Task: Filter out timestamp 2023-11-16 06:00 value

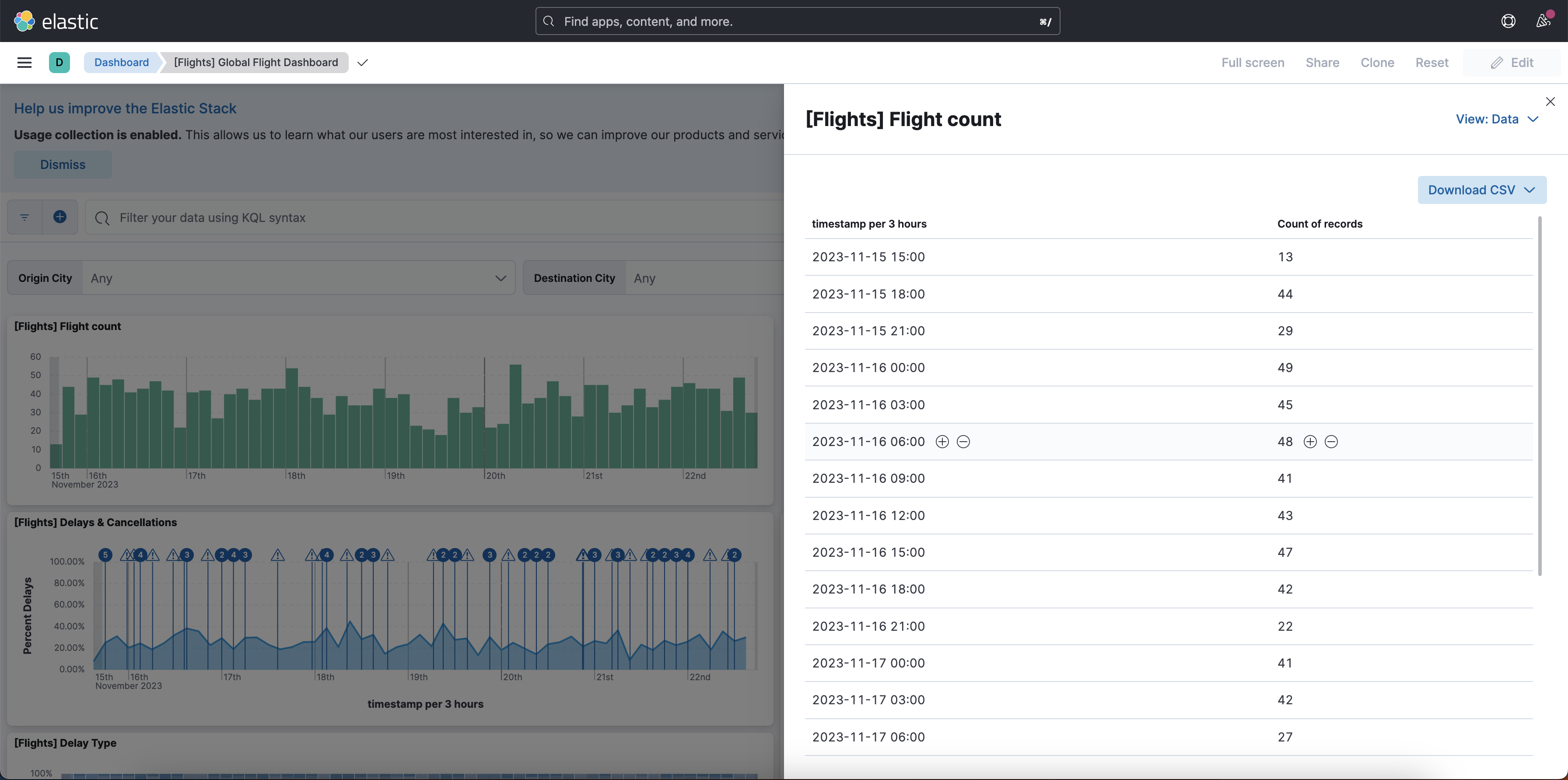Action: 963,442
